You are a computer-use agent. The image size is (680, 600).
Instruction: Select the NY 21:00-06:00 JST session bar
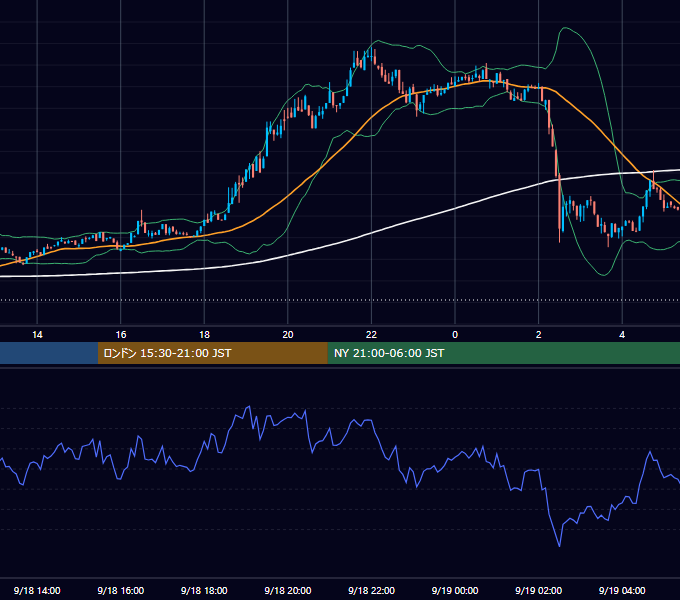click(503, 353)
